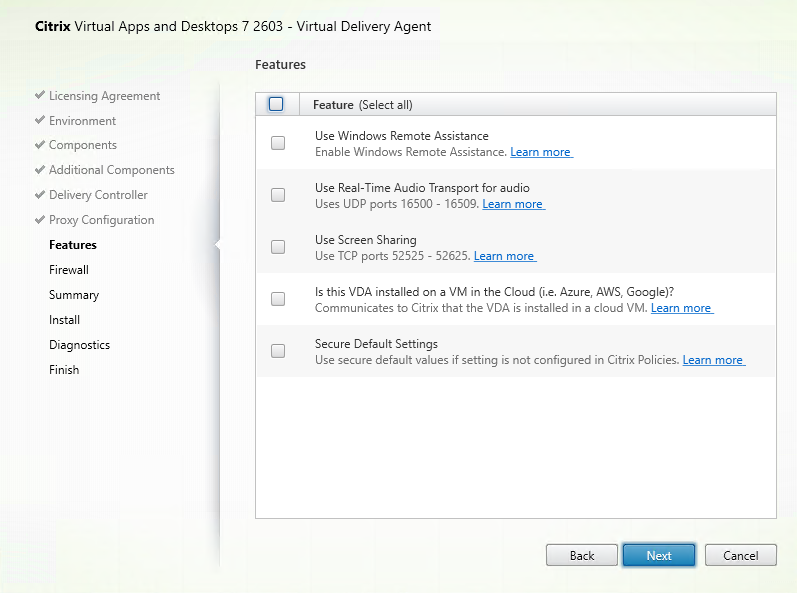Open Learn more for UDP ports 16500-16509
Screen dimensions: 797x593
coord(513,204)
